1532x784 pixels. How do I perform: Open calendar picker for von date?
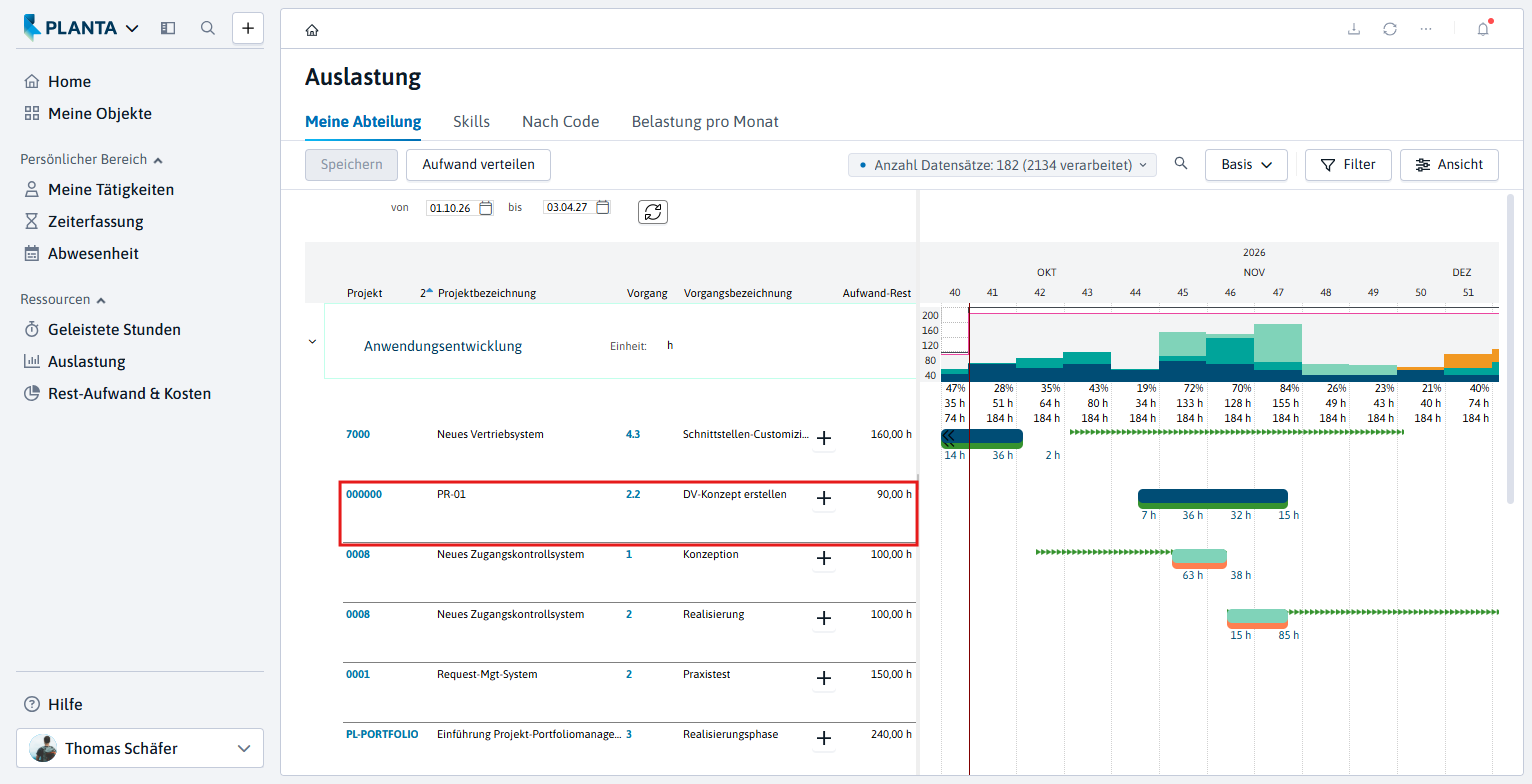click(486, 208)
